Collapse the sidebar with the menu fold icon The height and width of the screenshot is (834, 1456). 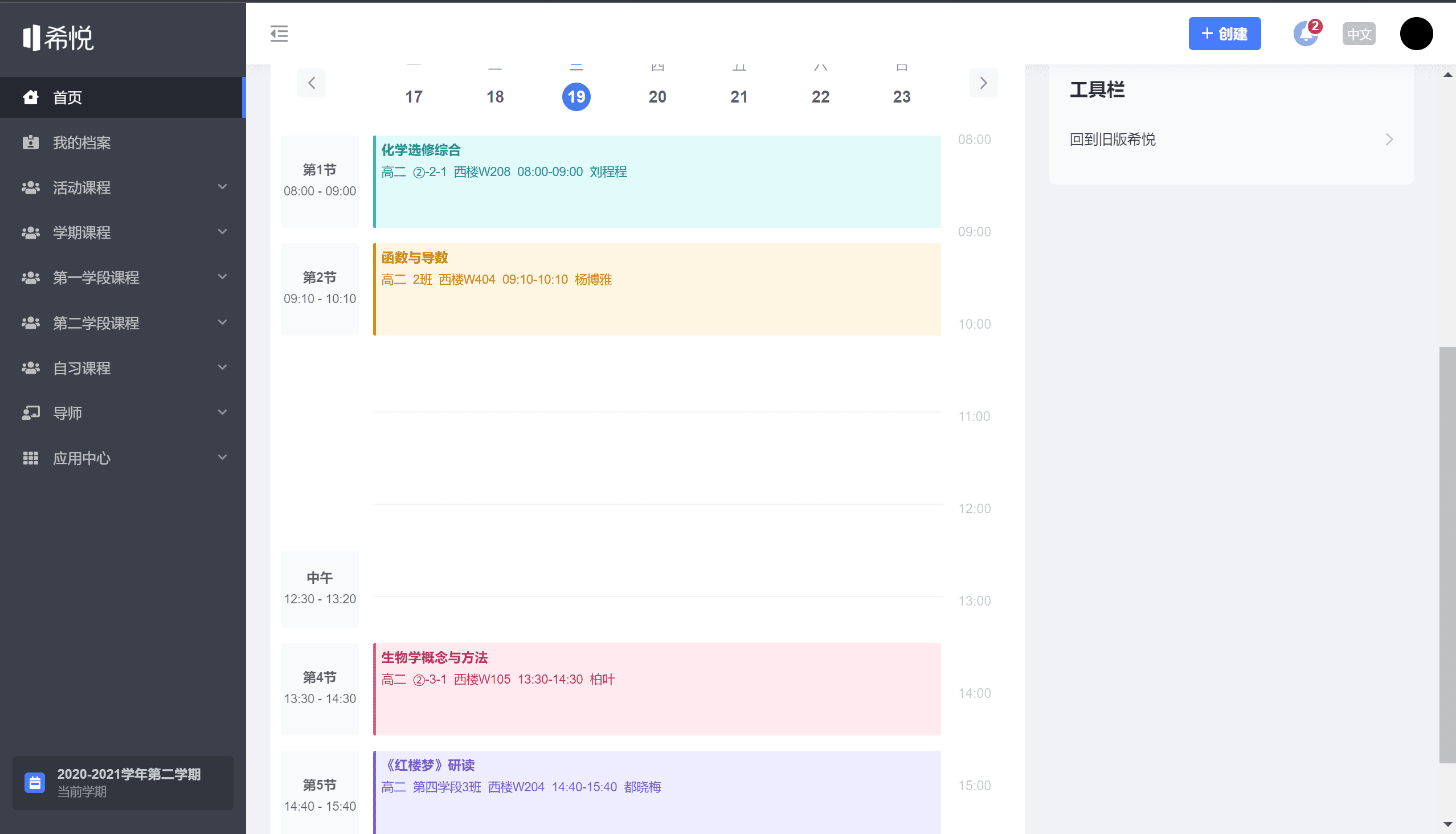tap(279, 34)
